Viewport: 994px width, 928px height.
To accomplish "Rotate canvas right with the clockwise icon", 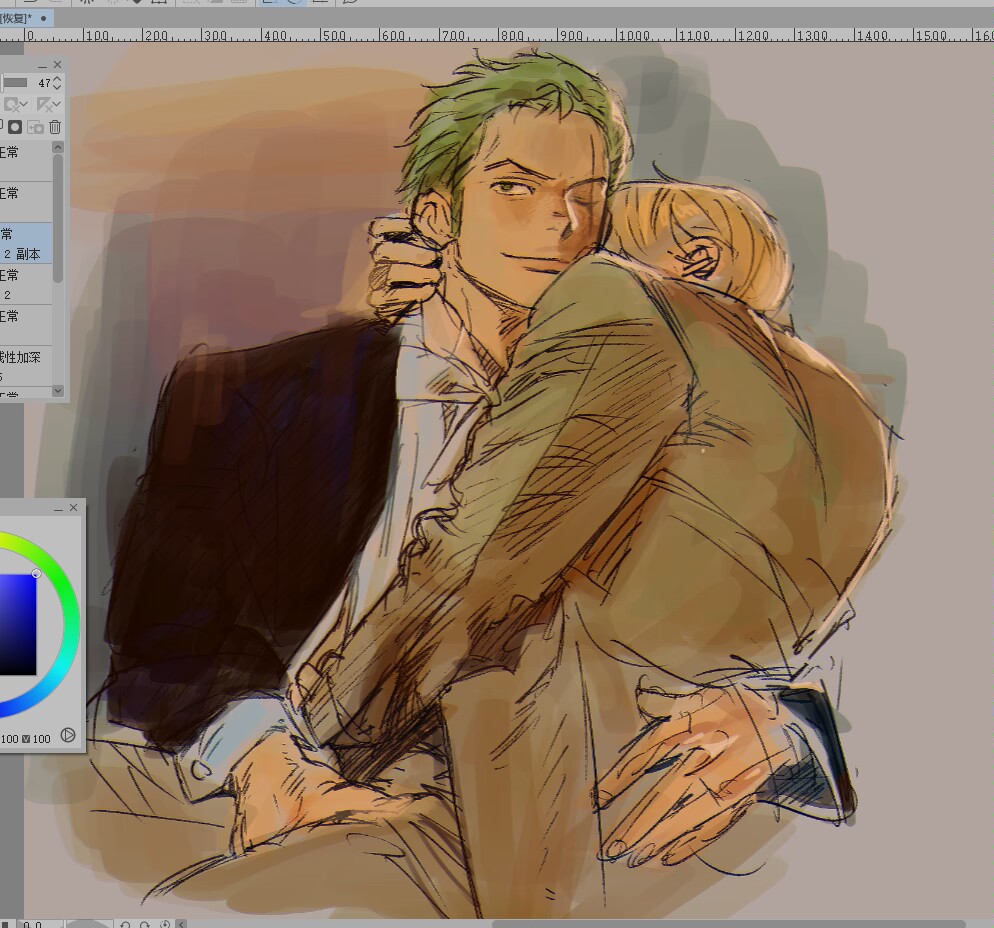I will pyautogui.click(x=145, y=924).
